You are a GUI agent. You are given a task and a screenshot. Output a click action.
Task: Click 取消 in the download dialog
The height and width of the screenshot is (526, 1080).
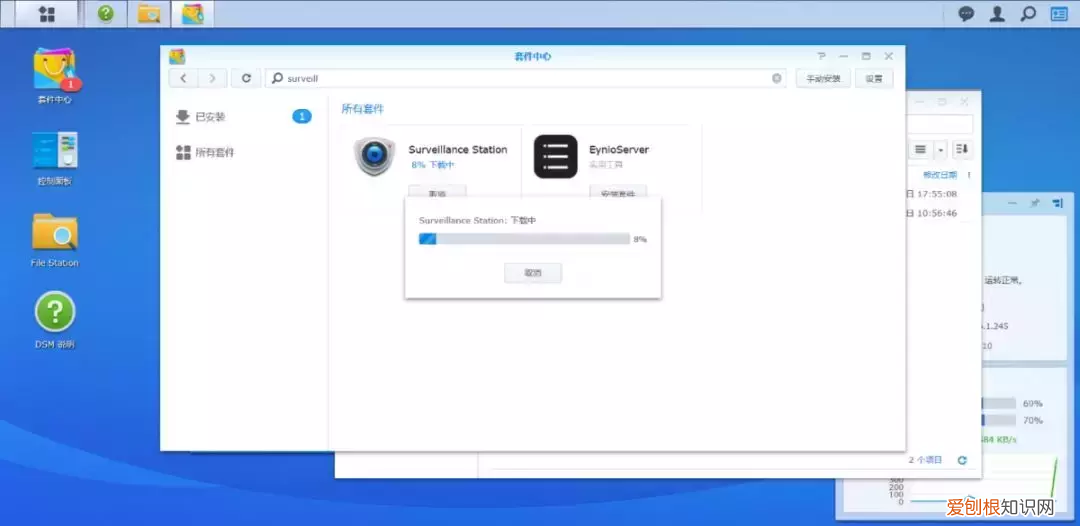pyautogui.click(x=533, y=273)
